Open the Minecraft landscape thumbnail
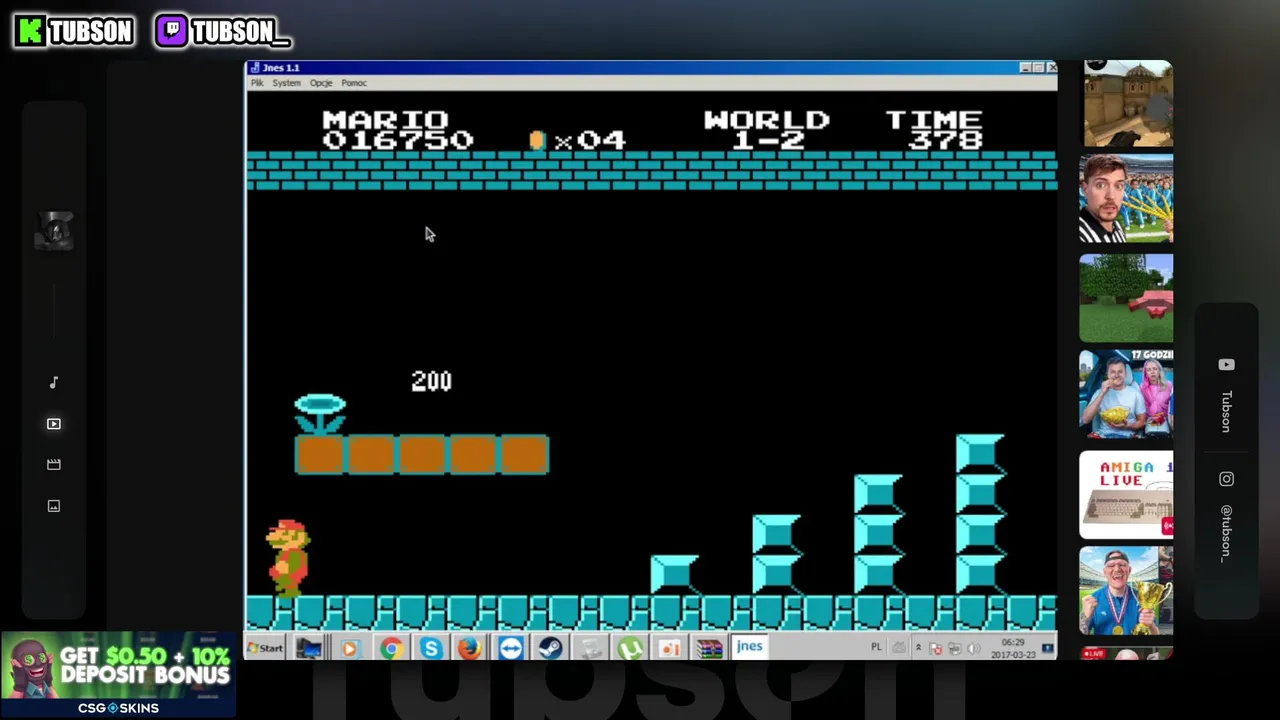The image size is (1280, 720). (x=1126, y=298)
